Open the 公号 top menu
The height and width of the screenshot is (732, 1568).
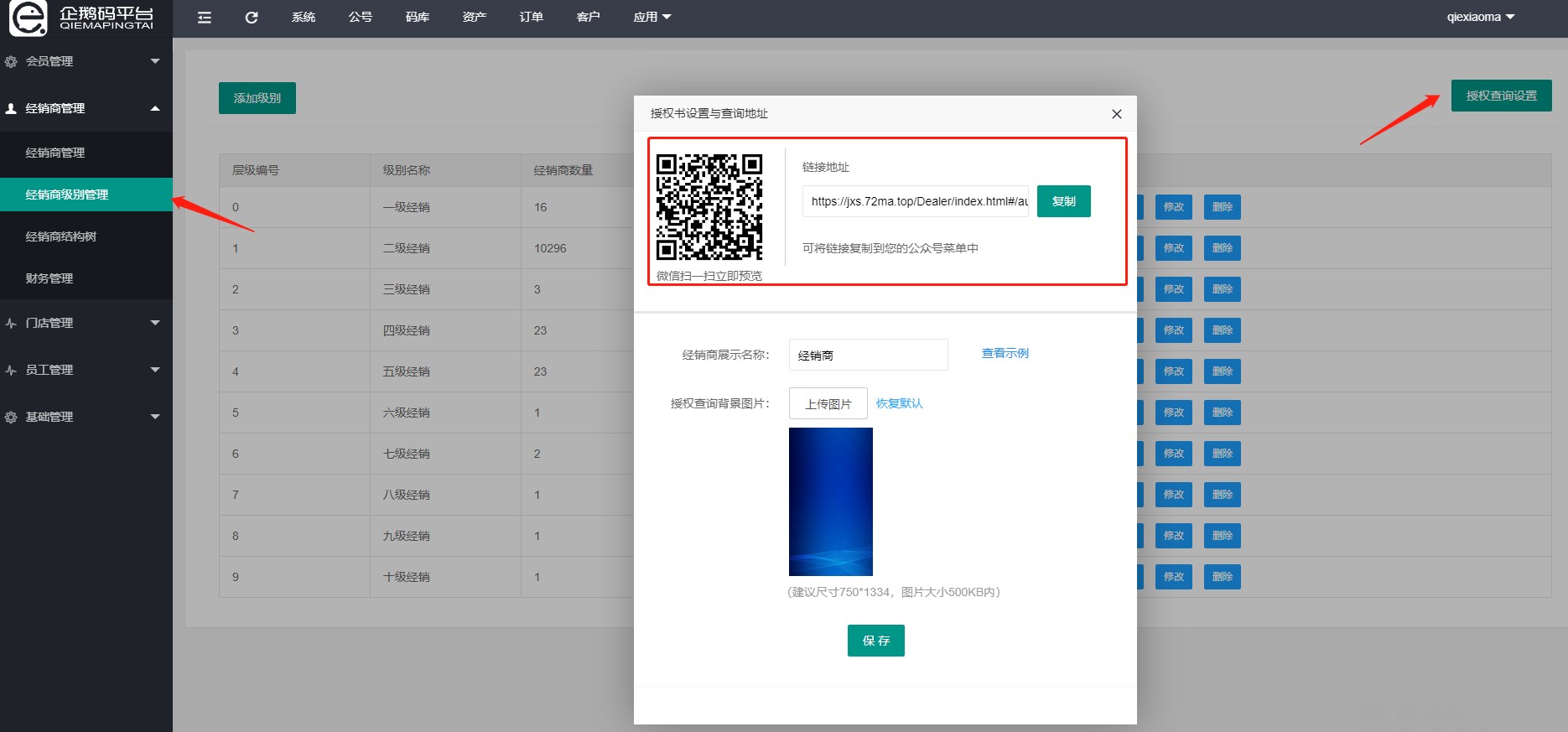pos(361,18)
